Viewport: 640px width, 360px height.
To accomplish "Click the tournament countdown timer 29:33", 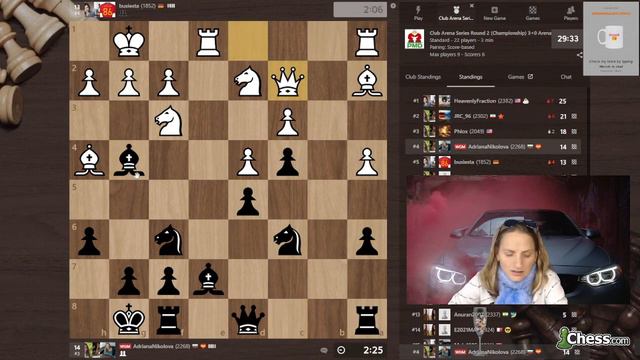I will click(568, 39).
